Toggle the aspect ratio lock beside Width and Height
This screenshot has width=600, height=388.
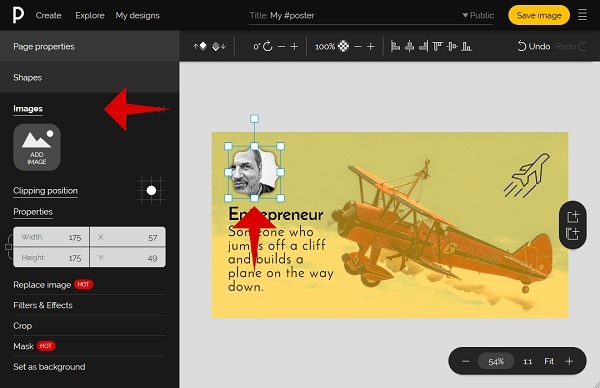(x=8, y=247)
